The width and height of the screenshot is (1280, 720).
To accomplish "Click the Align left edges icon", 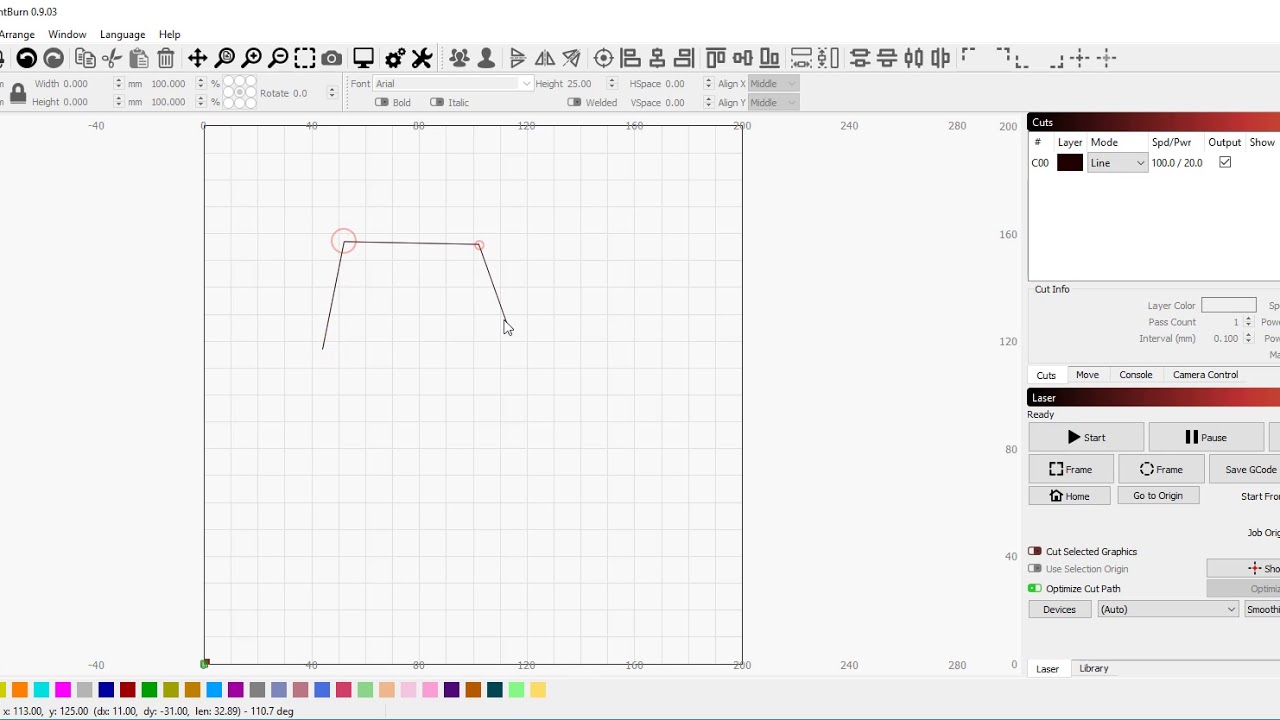I will tap(630, 59).
